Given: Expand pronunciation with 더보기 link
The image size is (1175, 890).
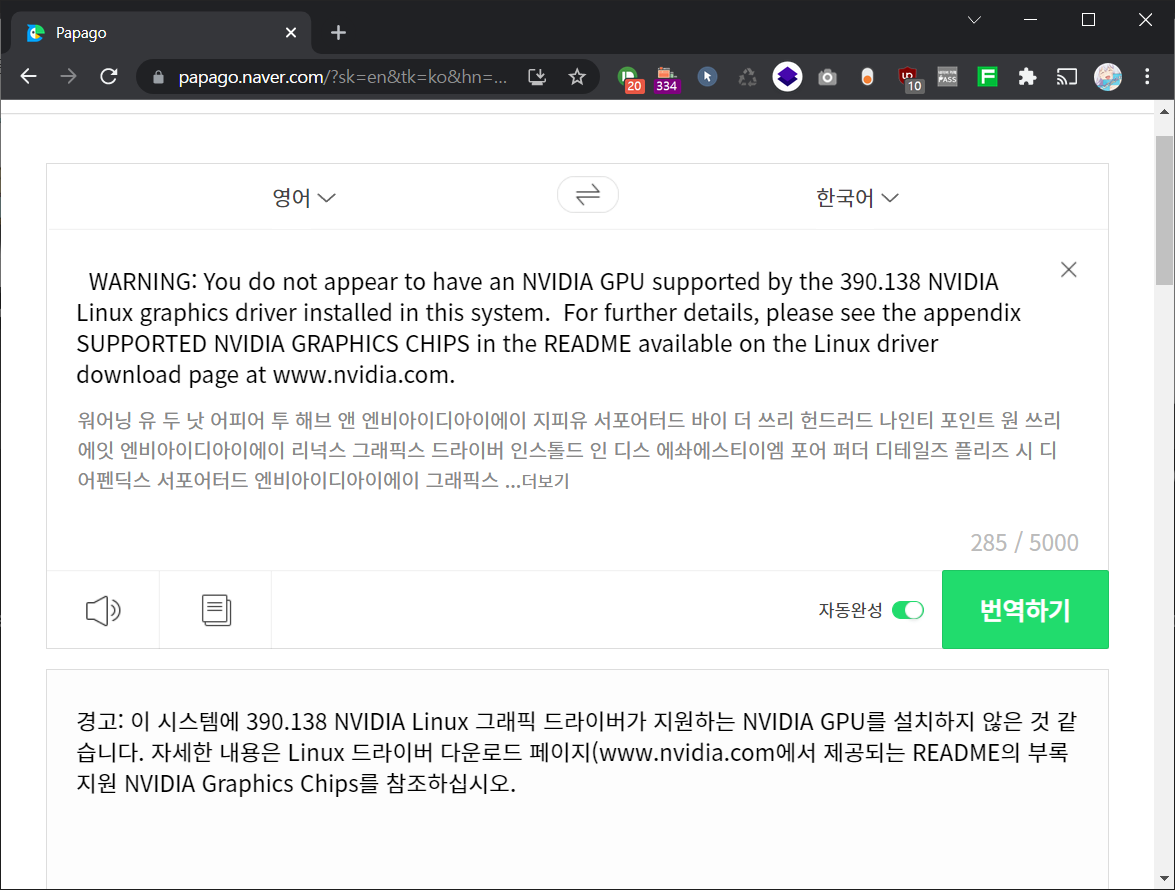Looking at the screenshot, I should click(x=546, y=481).
